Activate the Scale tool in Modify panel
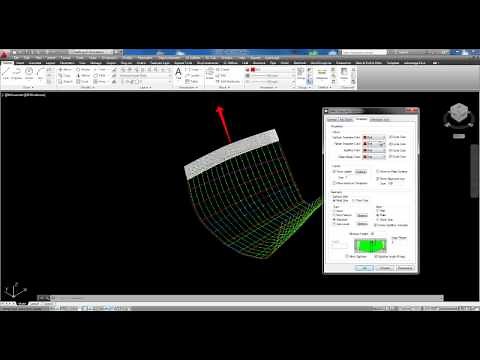The height and width of the screenshot is (360, 480). (83, 81)
